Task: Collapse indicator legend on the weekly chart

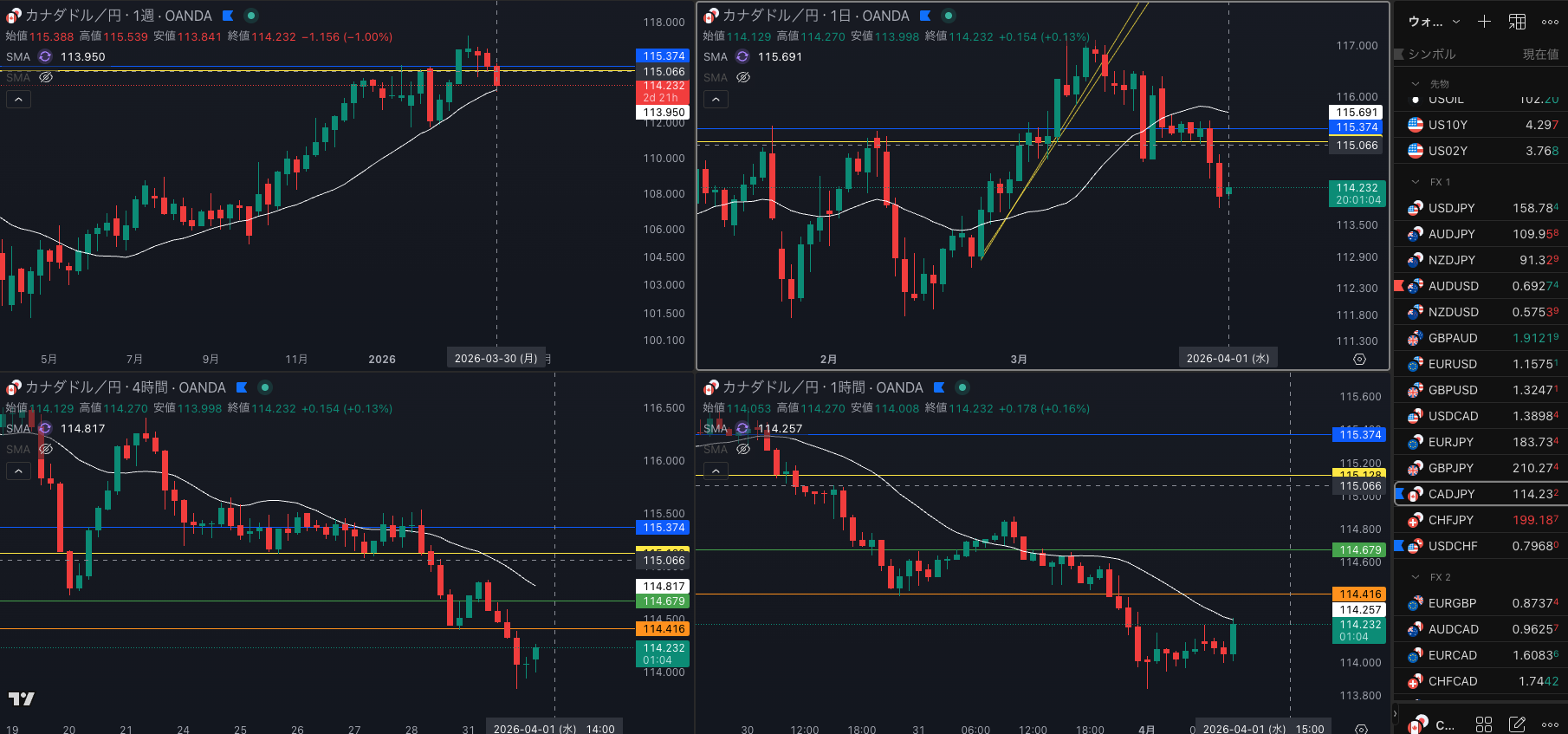Action: 18,100
